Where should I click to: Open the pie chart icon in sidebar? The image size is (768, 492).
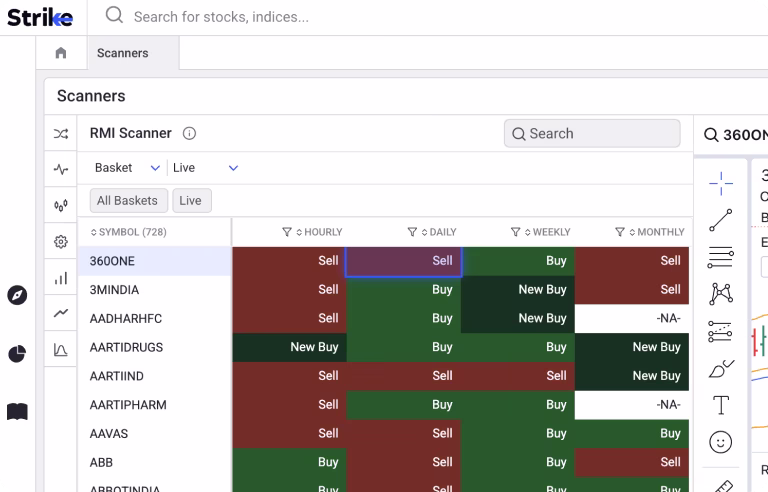tap(17, 354)
